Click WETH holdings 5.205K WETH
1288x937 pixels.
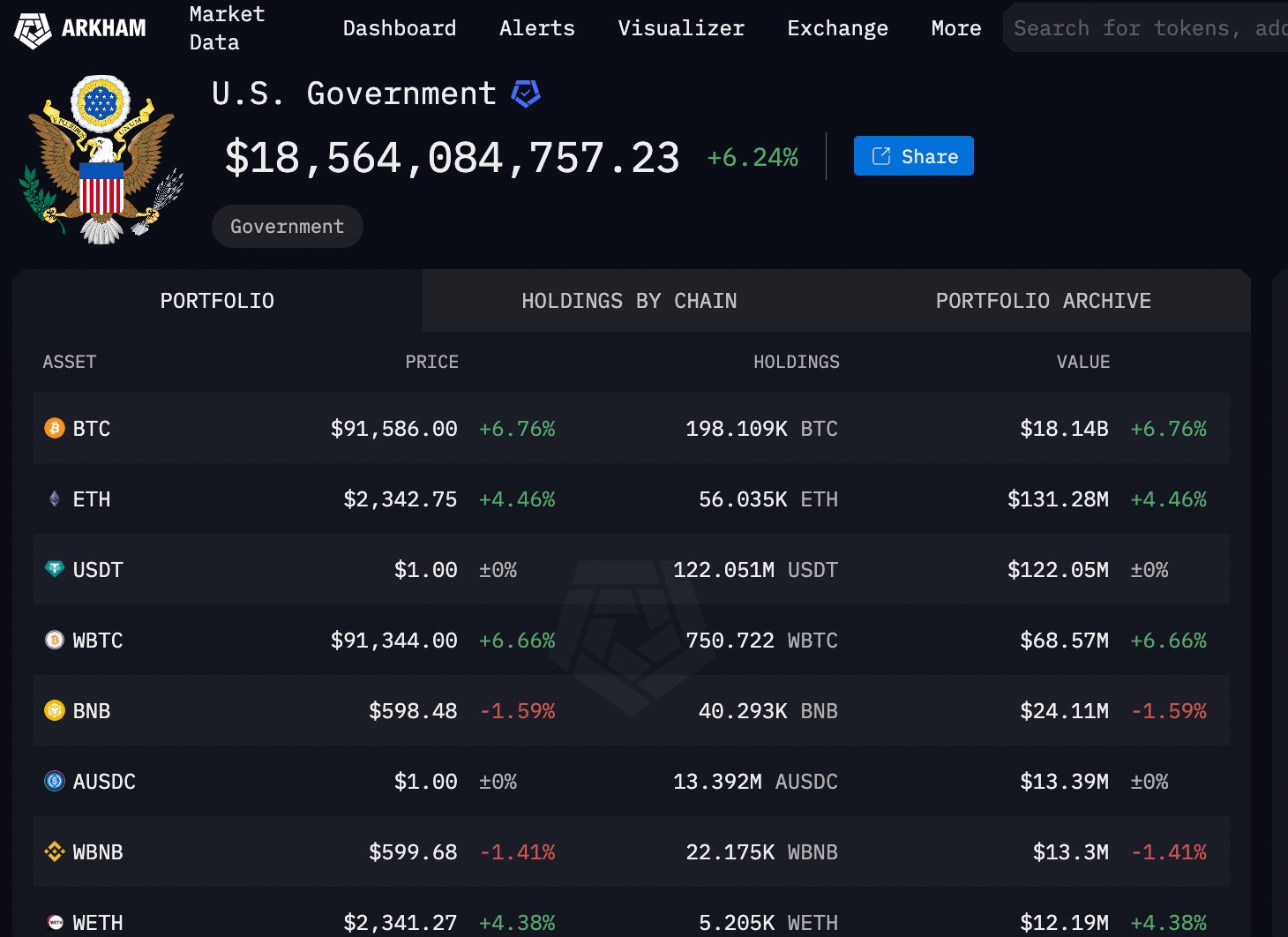(x=768, y=923)
